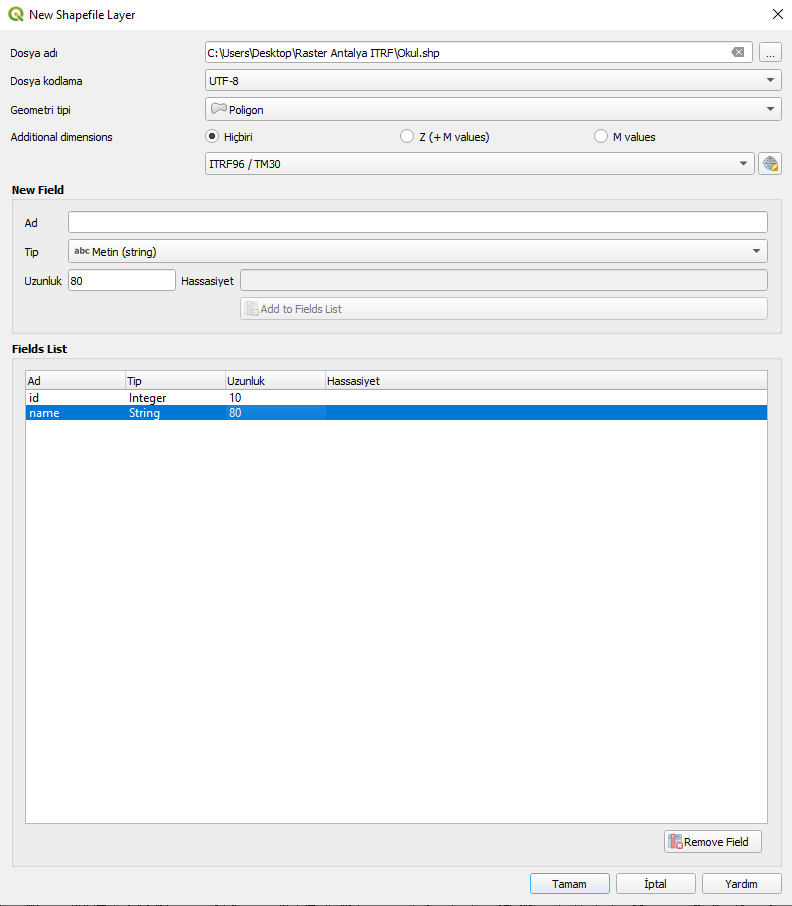Click the clear-text icon in file name field

pos(738,53)
